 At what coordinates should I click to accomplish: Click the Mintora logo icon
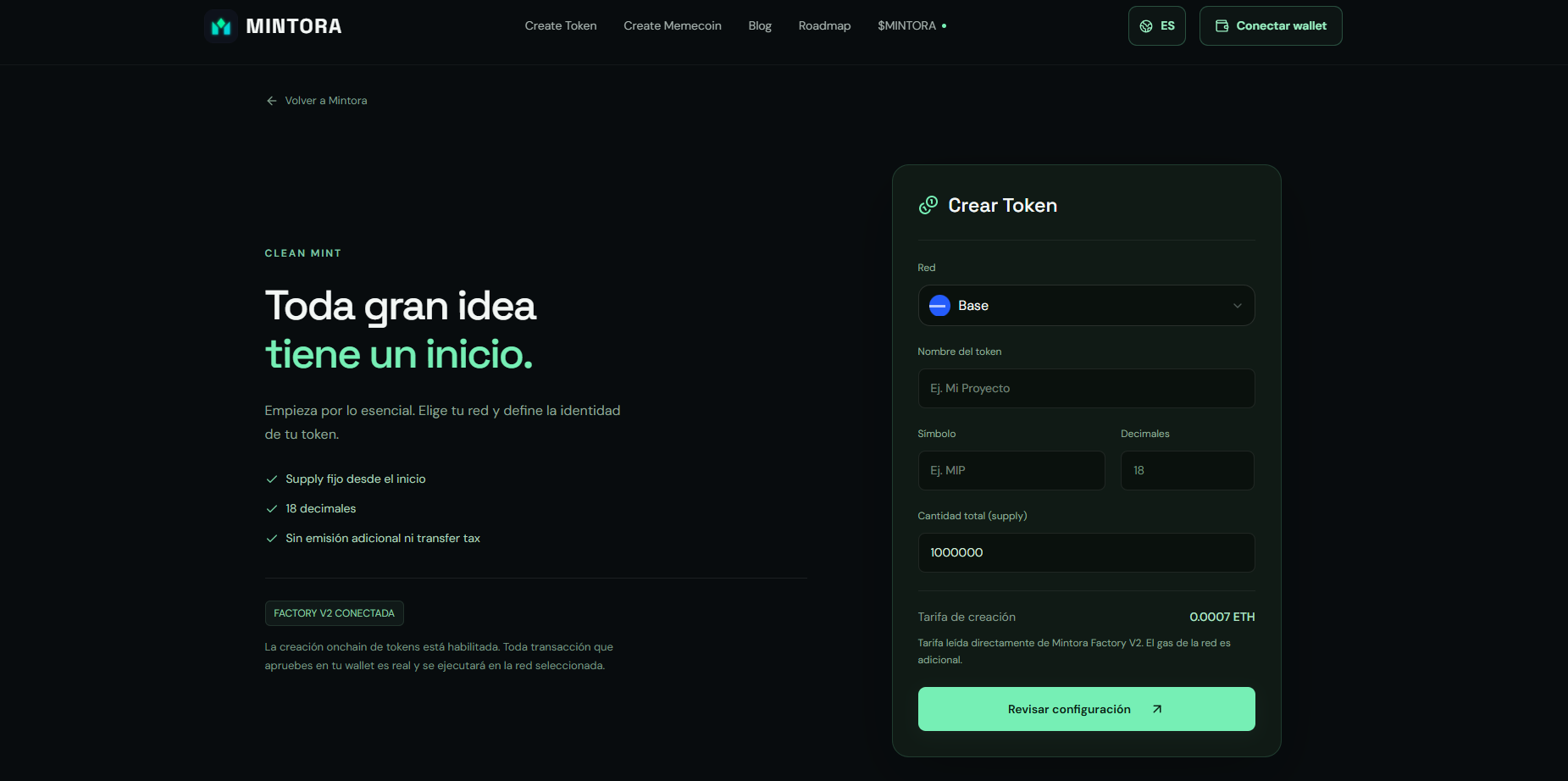pos(221,26)
